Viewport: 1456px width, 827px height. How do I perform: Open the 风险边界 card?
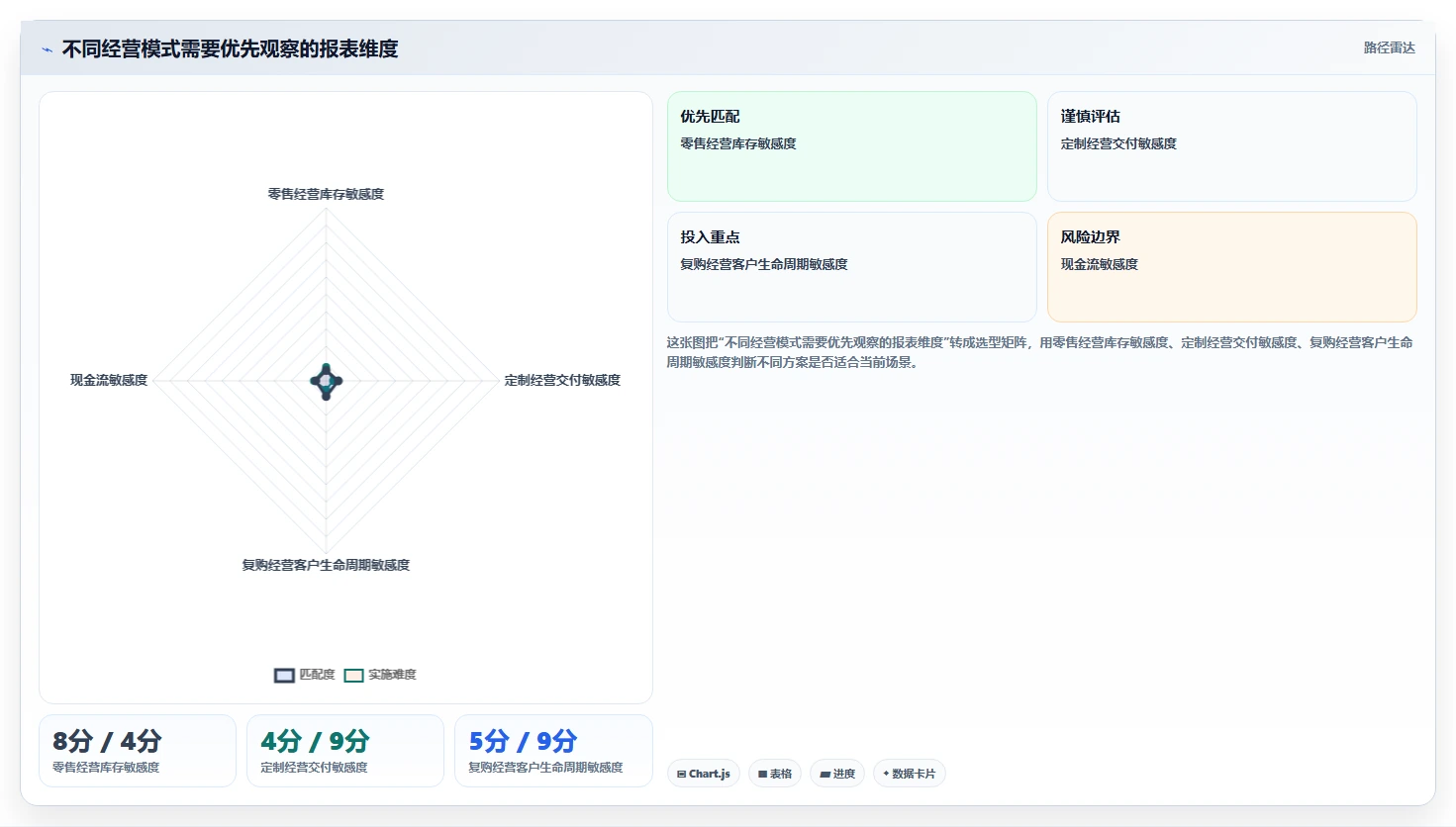coord(1232,267)
